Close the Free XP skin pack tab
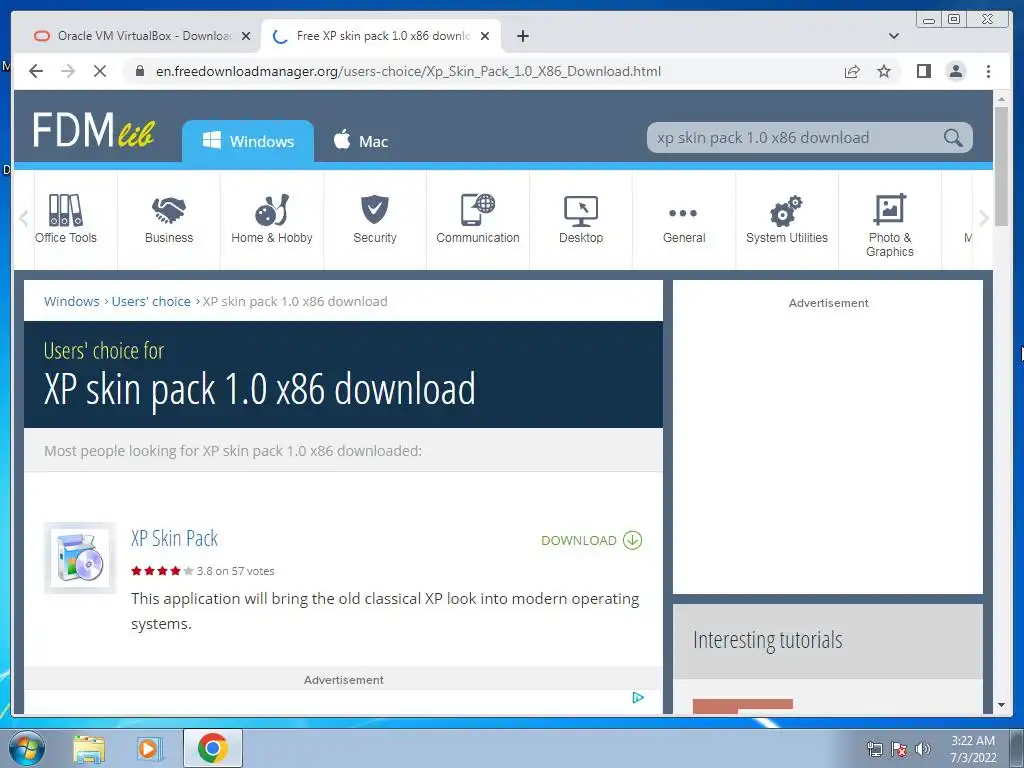The image size is (1024, 768). [x=485, y=36]
